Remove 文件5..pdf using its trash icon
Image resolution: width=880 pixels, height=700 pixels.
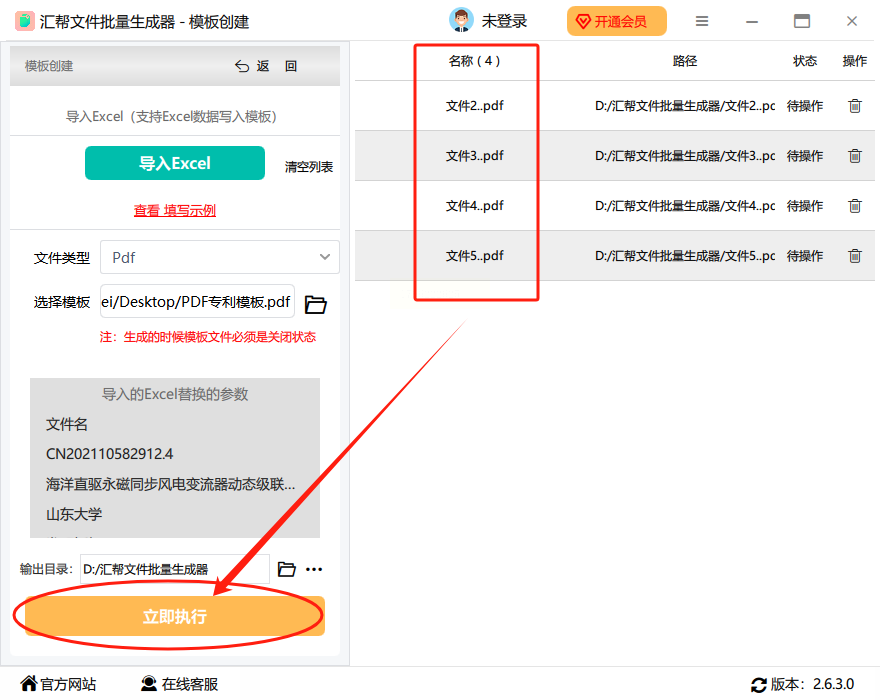point(854,255)
